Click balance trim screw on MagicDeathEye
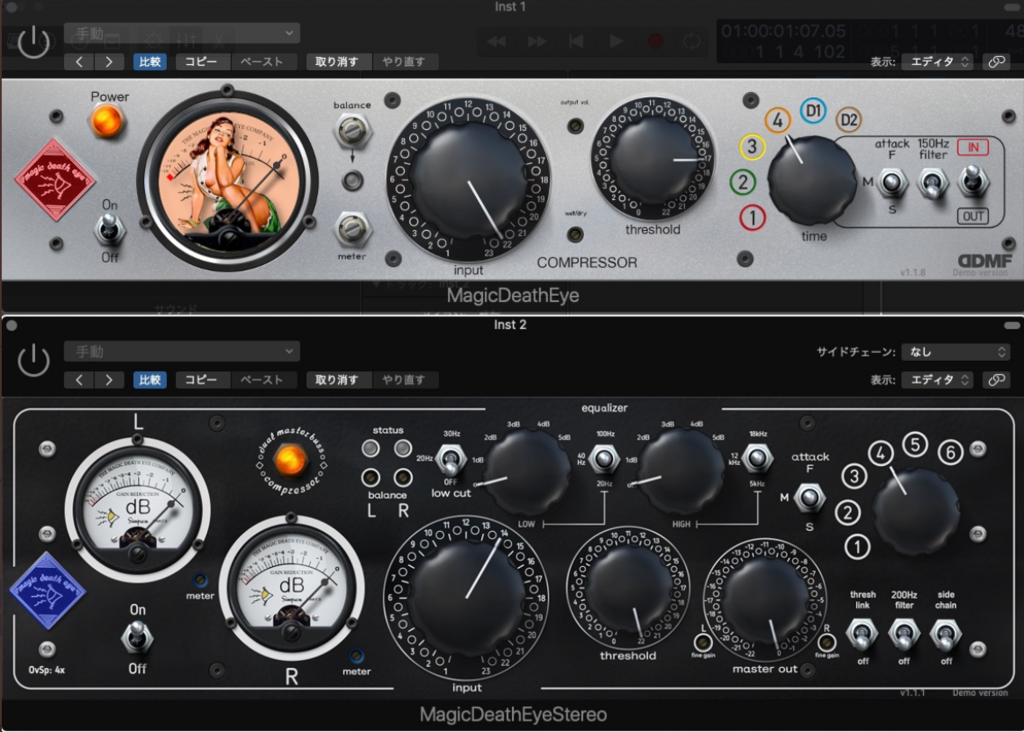This screenshot has height=732, width=1024. click(x=352, y=131)
